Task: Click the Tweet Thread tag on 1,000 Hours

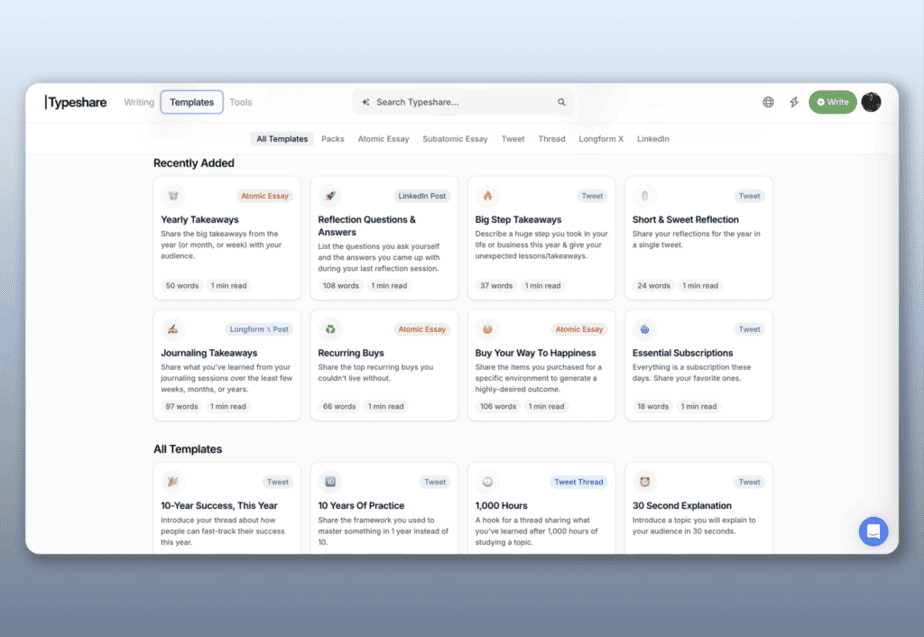Action: [x=579, y=481]
